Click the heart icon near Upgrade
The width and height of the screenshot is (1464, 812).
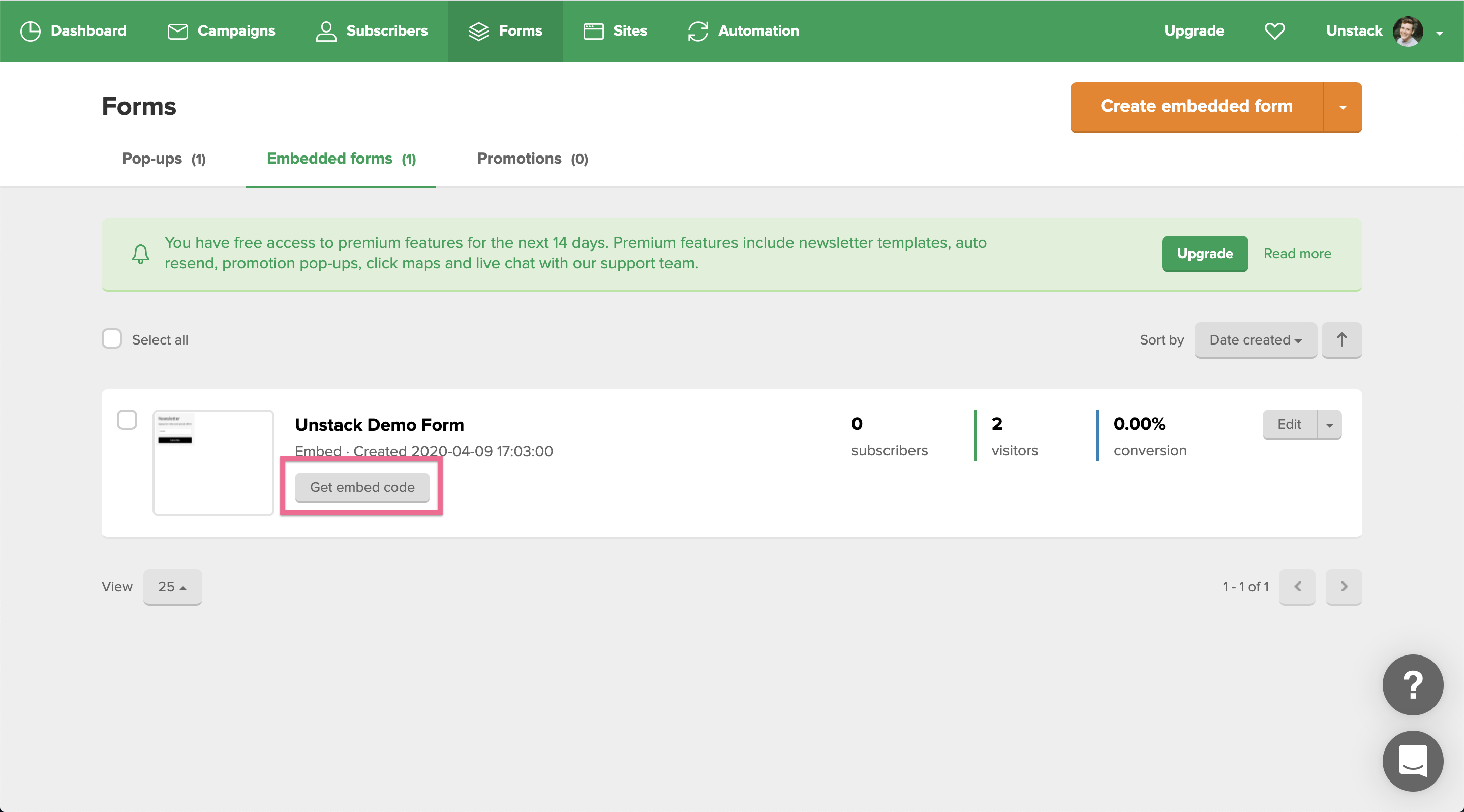pyautogui.click(x=1275, y=32)
